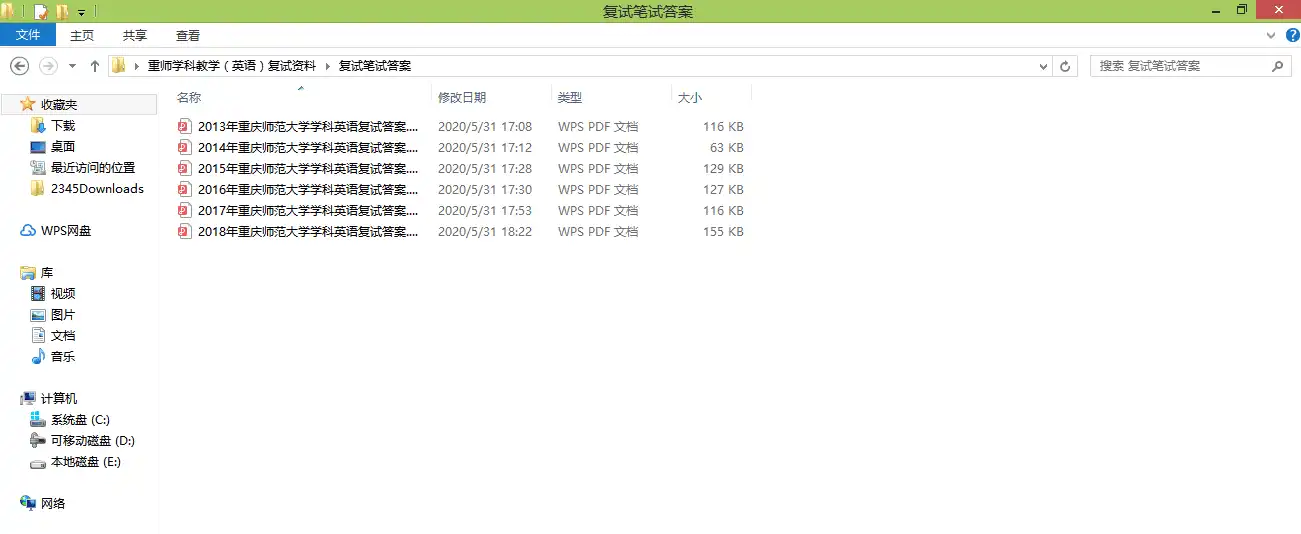Screen dimensions: 1301x534
Task: Select the 2016年 PDF file icon
Action: coord(184,190)
